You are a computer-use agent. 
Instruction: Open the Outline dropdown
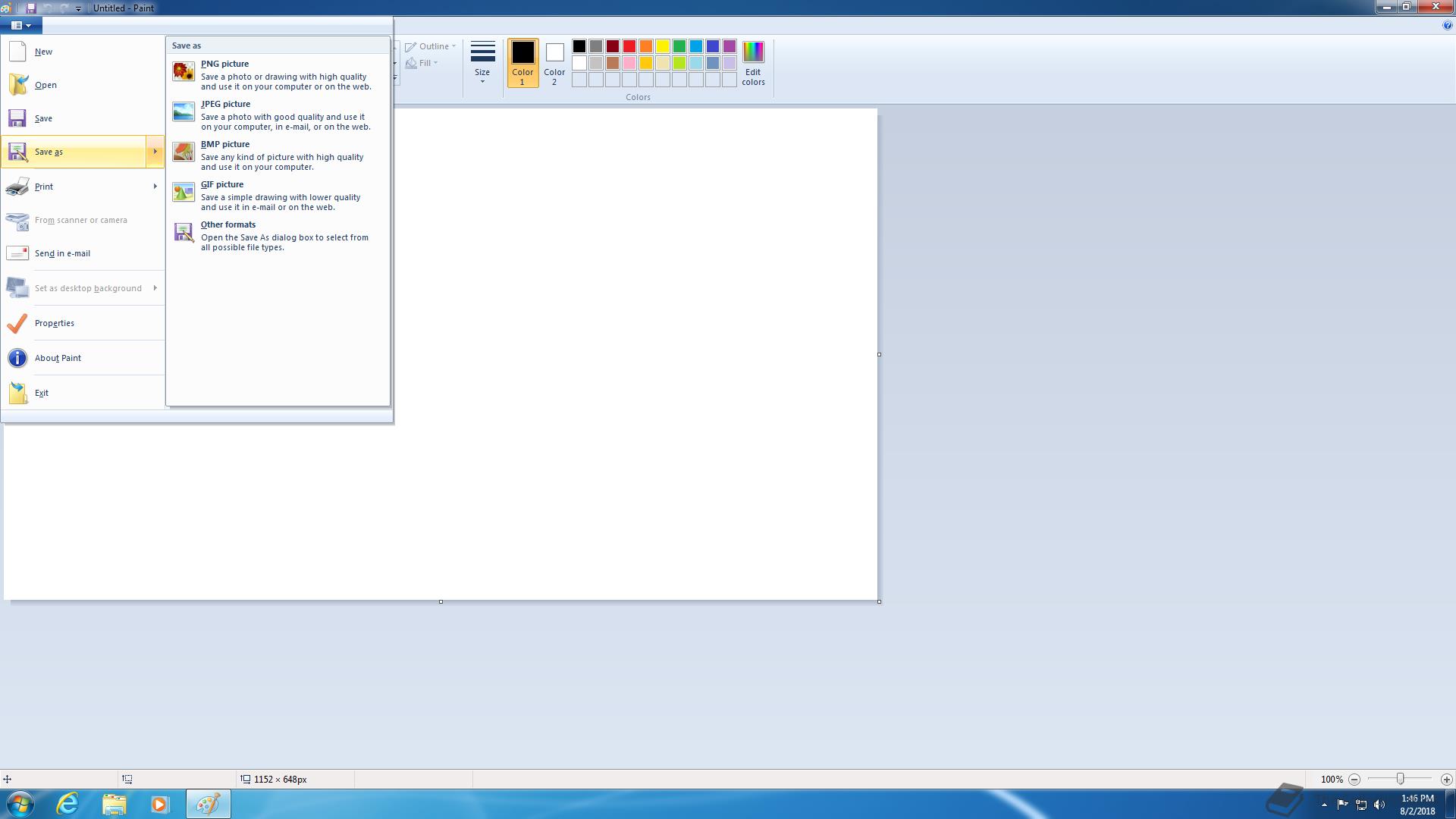(x=430, y=46)
